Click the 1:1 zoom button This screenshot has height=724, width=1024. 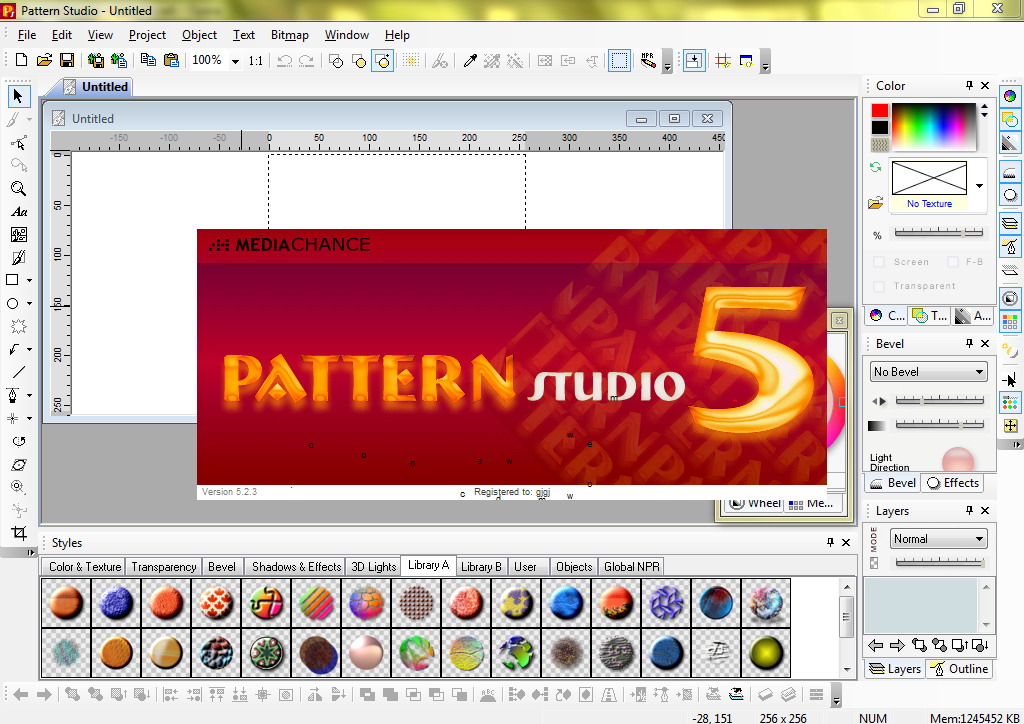pos(256,61)
